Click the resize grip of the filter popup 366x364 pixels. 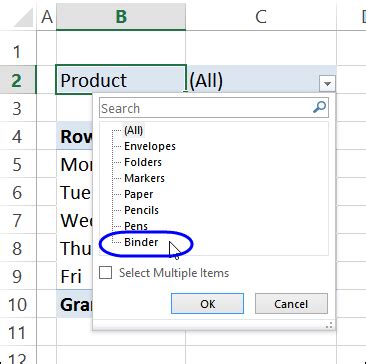coord(329,325)
